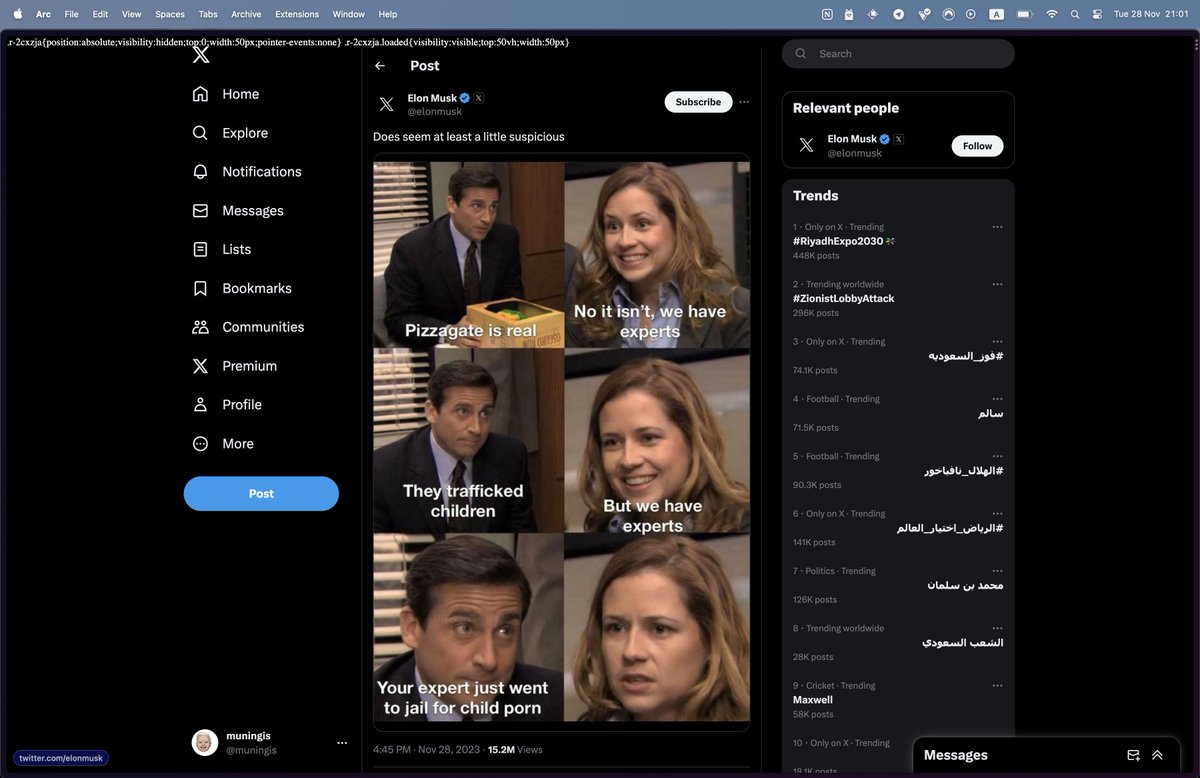This screenshot has width=1200, height=778.
Task: Open Bookmarks in the sidebar
Action: (242, 288)
